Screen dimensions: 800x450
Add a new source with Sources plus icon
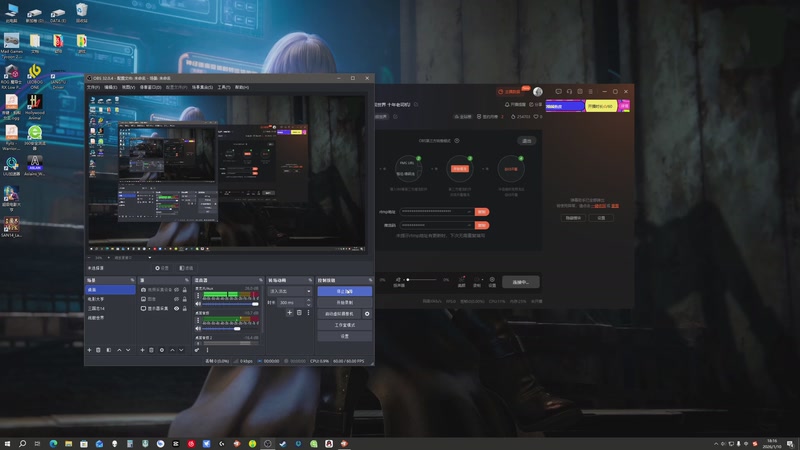click(x=142, y=350)
